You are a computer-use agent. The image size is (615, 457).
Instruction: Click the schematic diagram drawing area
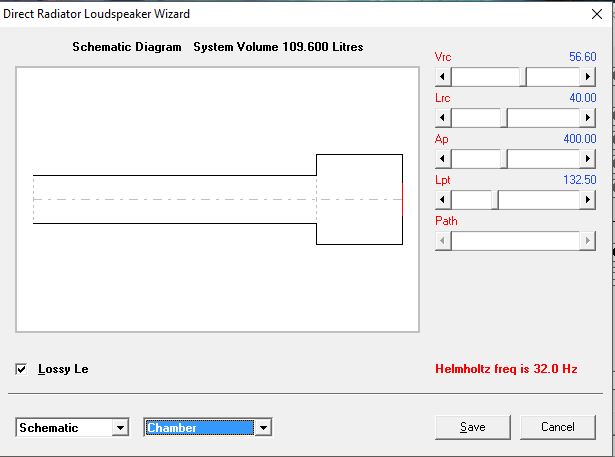click(218, 199)
